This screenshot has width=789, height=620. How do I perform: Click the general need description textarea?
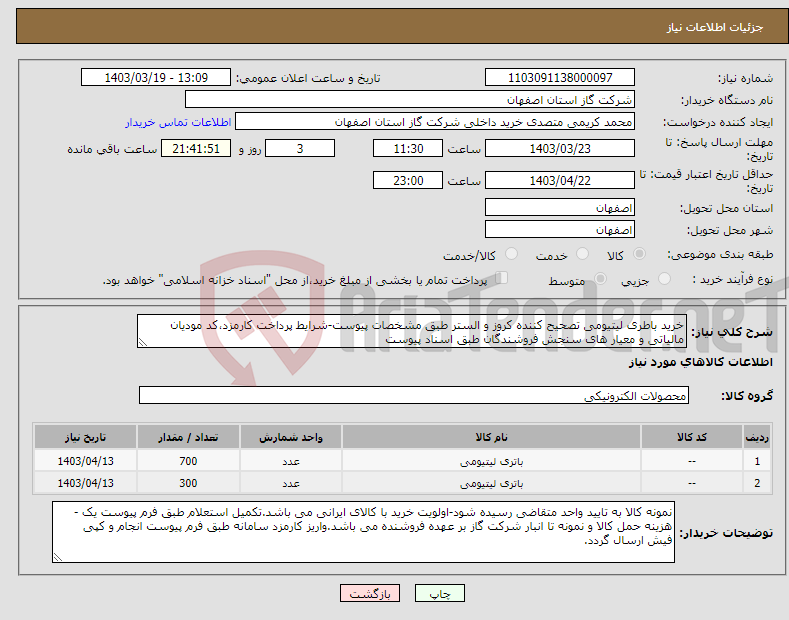[x=412, y=331]
